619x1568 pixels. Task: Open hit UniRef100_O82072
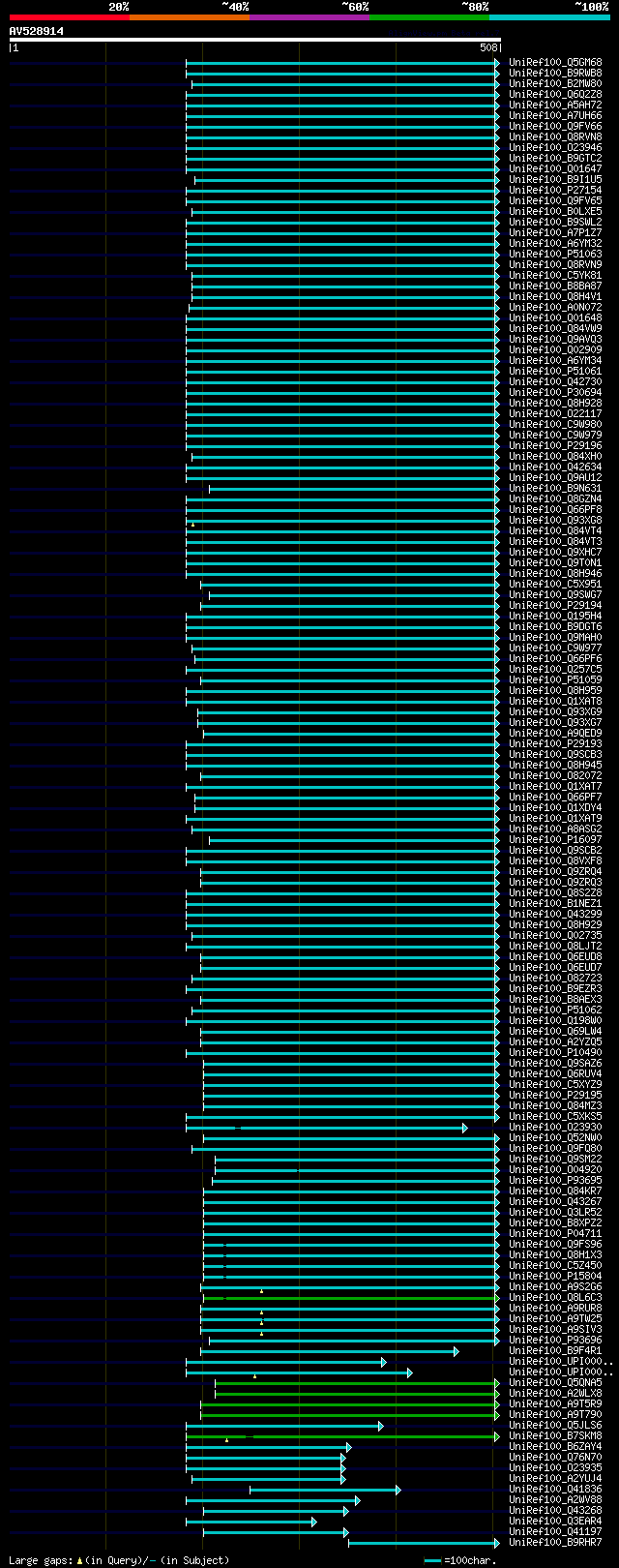[x=555, y=776]
